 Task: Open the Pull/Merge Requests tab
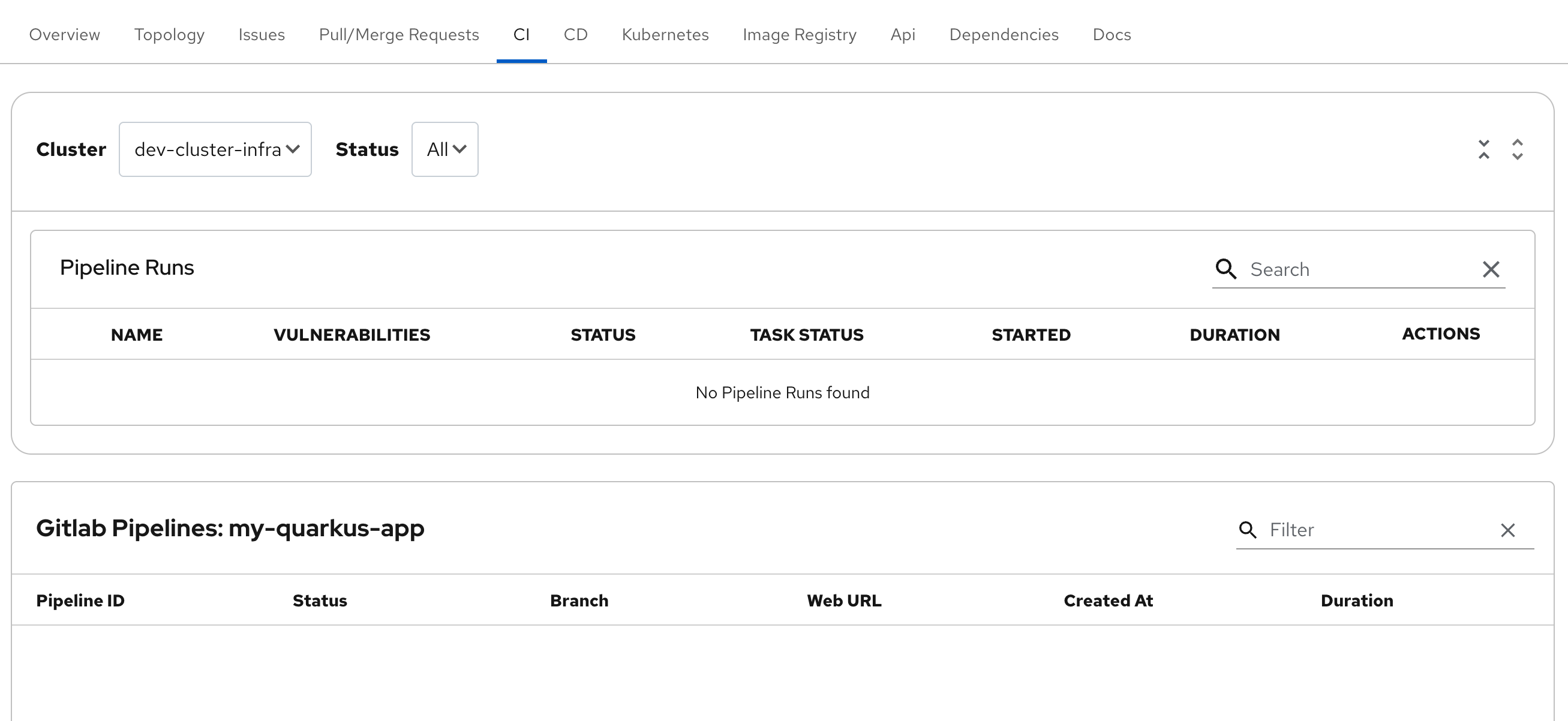pyautogui.click(x=399, y=35)
